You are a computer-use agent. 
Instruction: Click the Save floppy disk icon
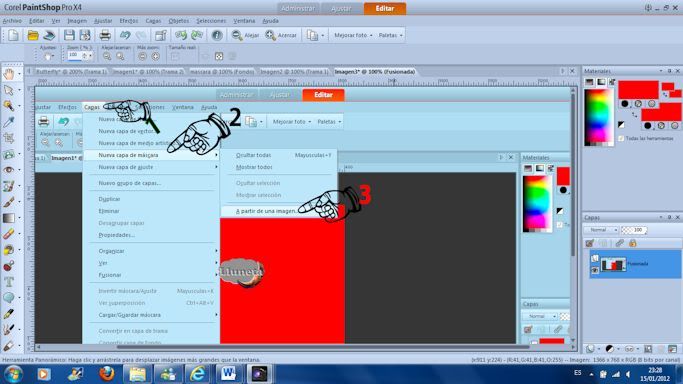tap(69, 35)
